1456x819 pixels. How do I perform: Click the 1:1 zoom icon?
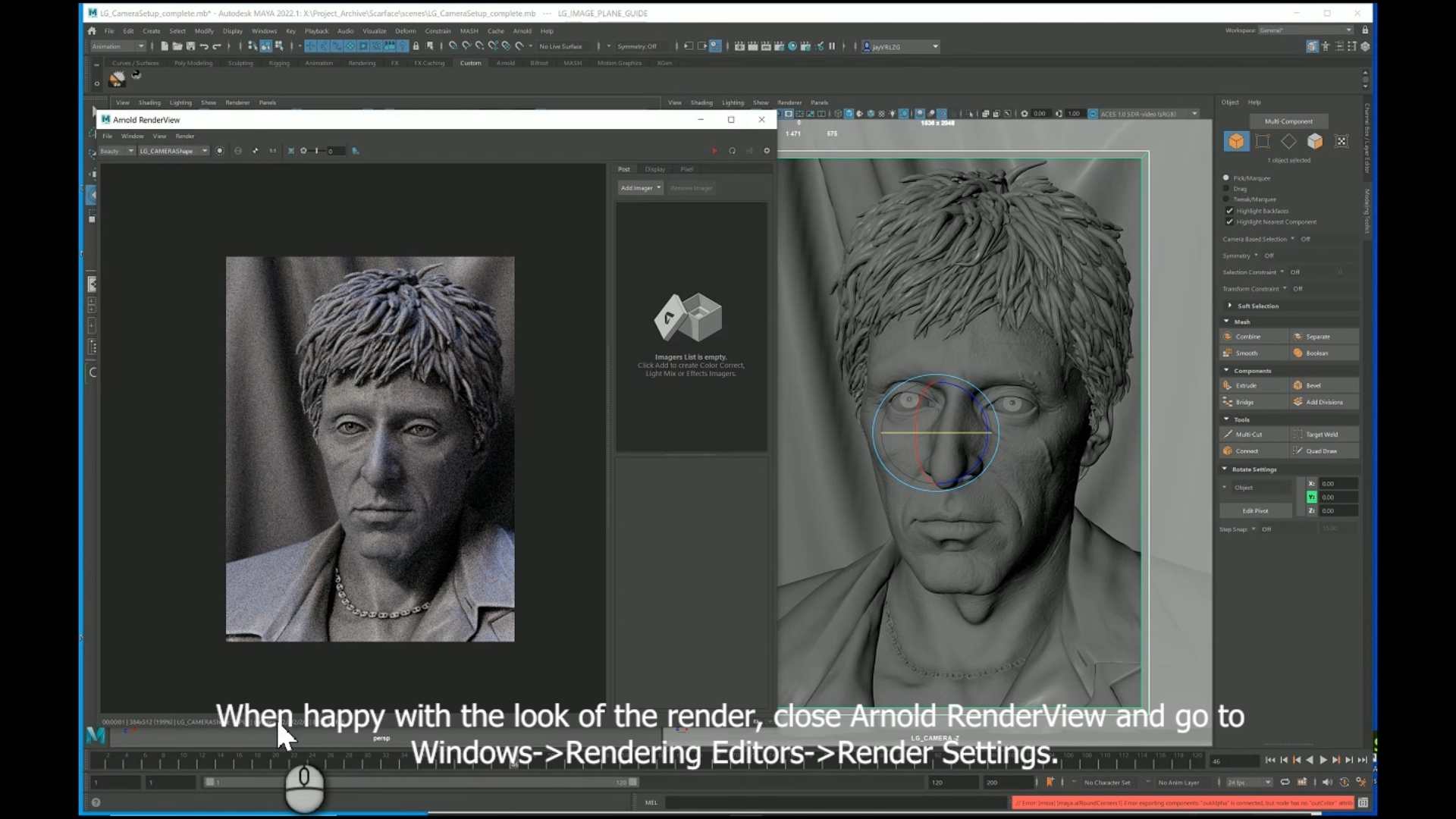pyautogui.click(x=272, y=151)
